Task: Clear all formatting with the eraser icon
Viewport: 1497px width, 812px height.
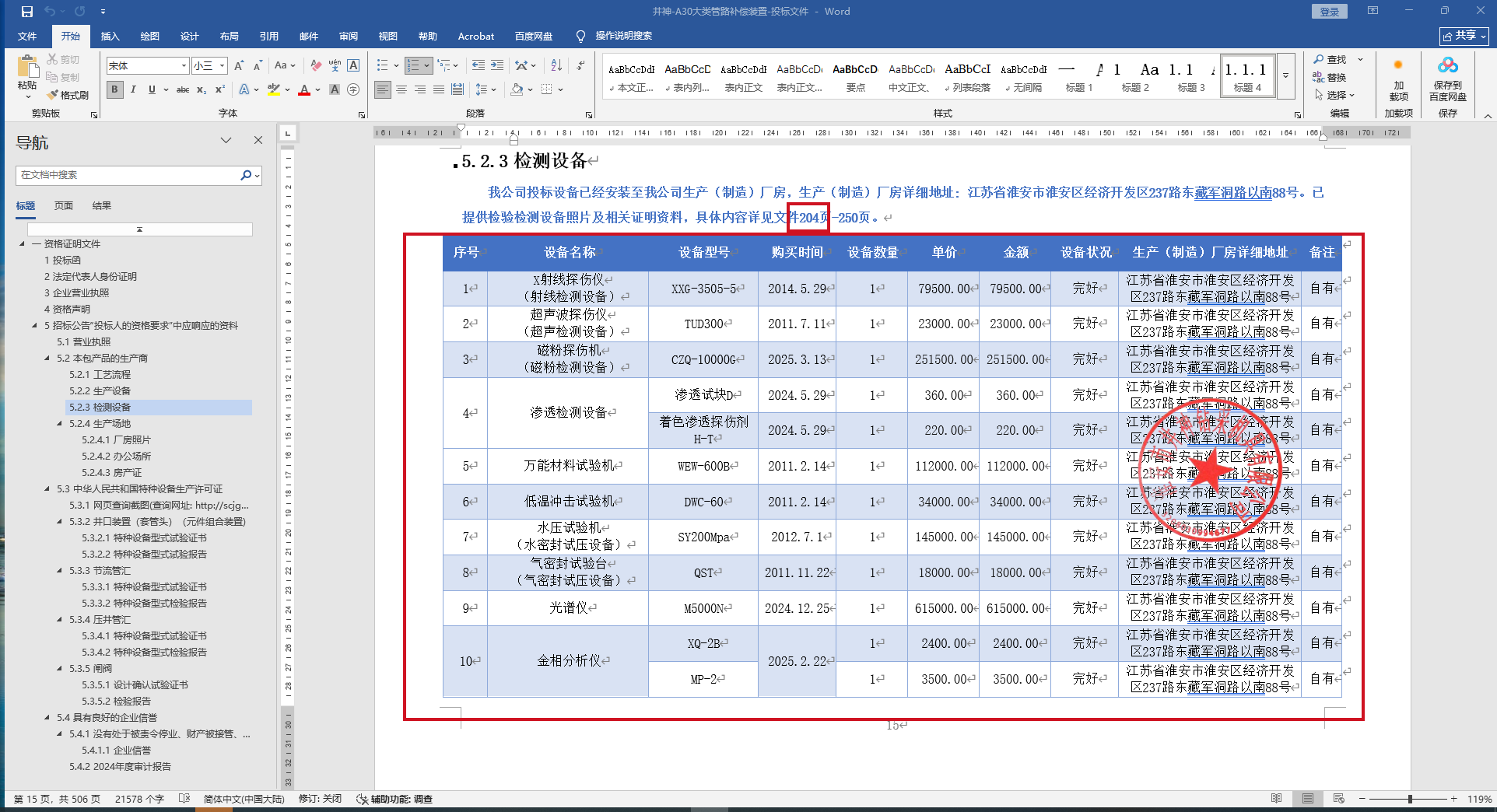Action: [316, 66]
